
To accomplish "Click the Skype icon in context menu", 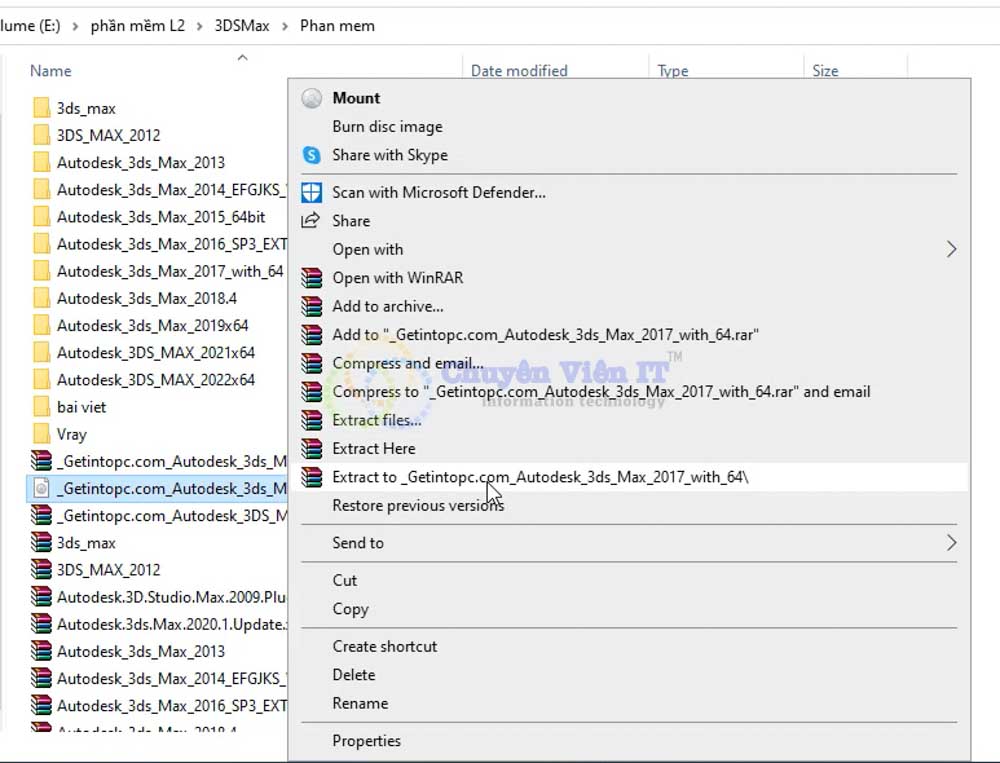I will click(x=311, y=155).
